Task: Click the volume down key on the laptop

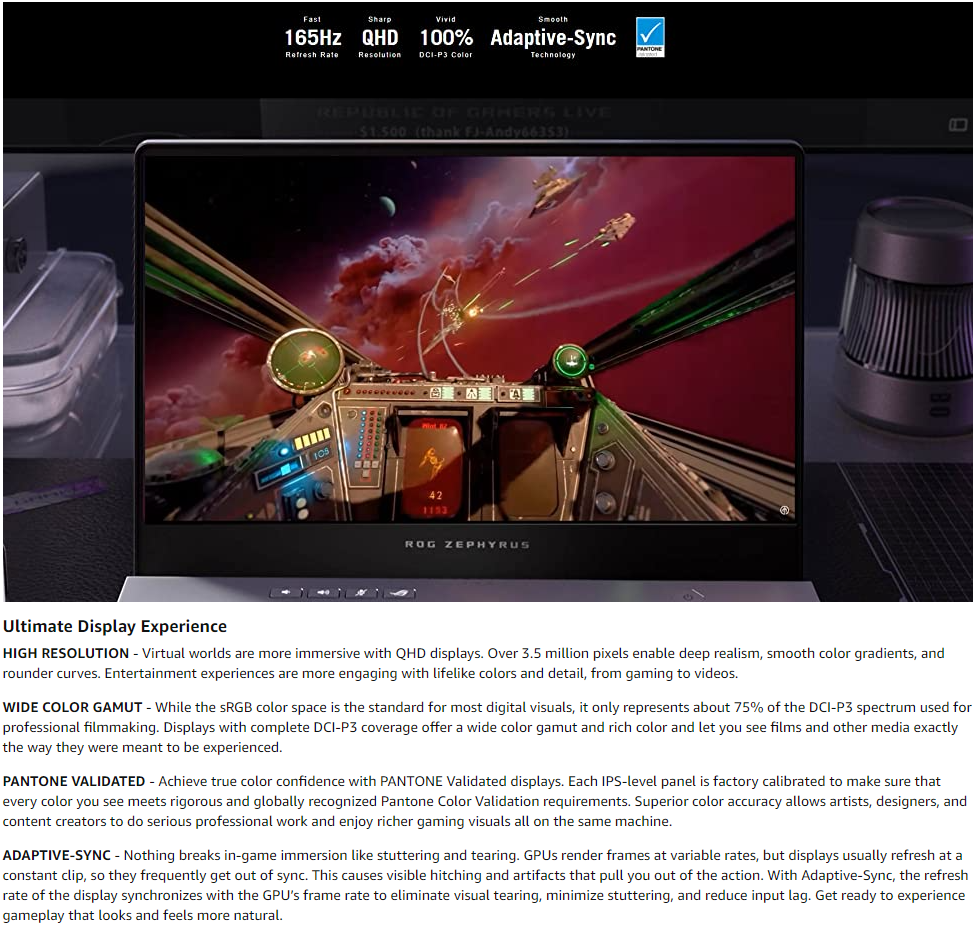Action: [286, 592]
